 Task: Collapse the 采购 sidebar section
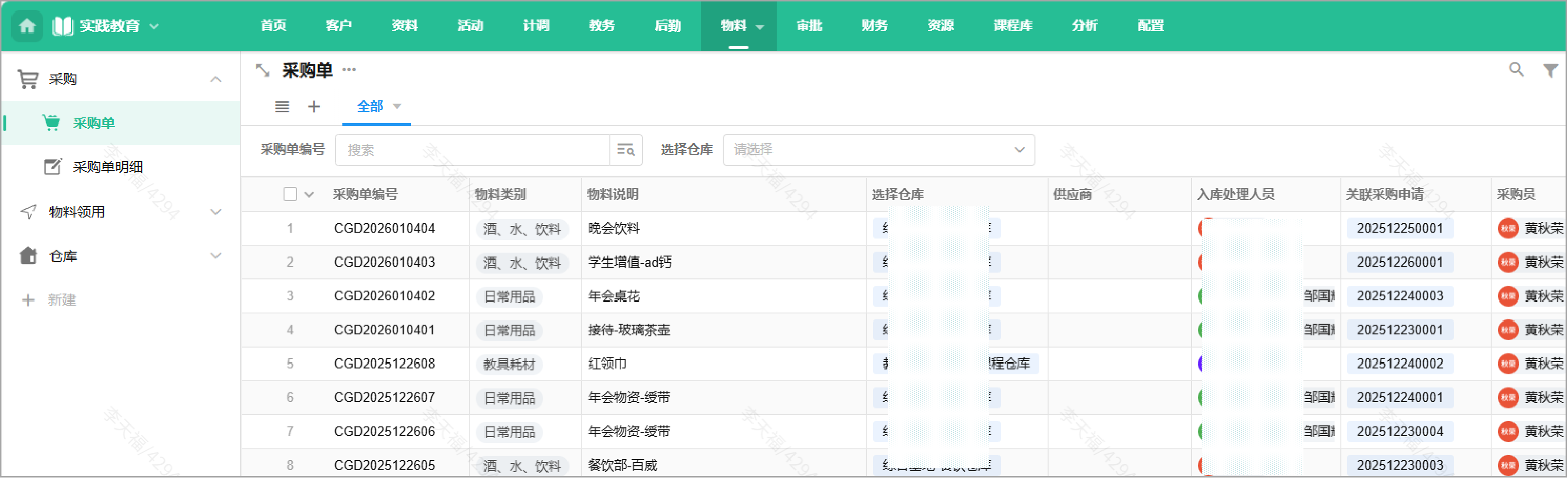215,80
